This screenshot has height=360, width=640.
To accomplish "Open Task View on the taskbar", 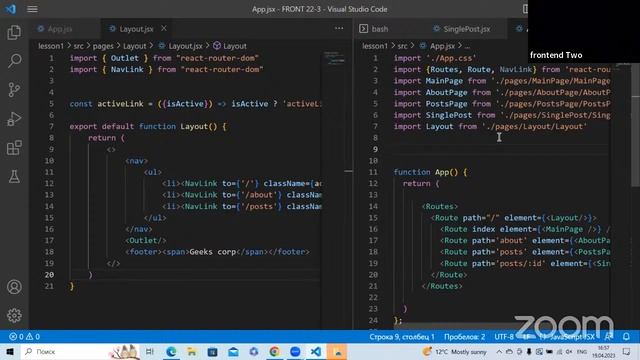I will (x=150, y=351).
